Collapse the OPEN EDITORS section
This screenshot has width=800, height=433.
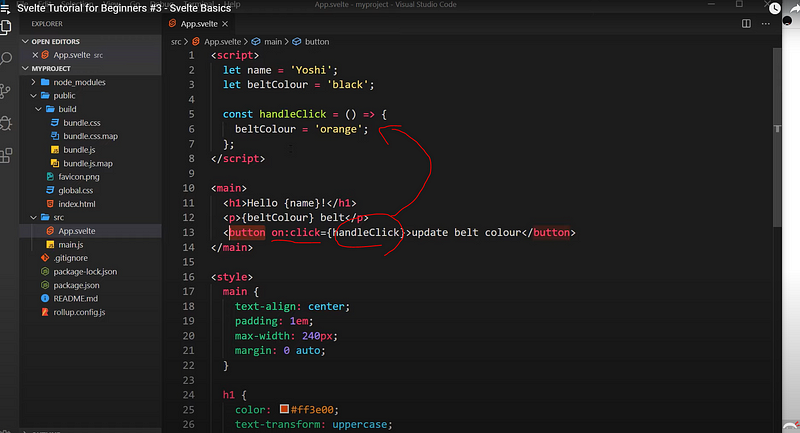point(25,41)
